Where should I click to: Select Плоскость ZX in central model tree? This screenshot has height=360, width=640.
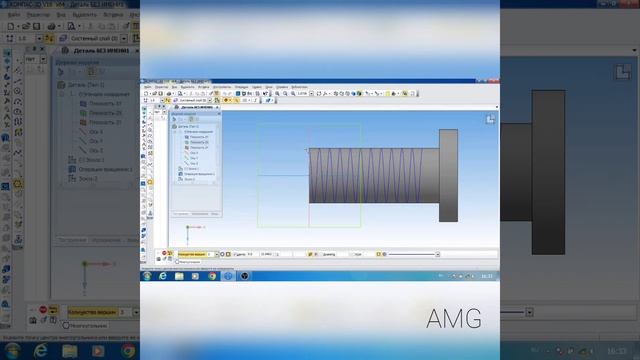(199, 142)
